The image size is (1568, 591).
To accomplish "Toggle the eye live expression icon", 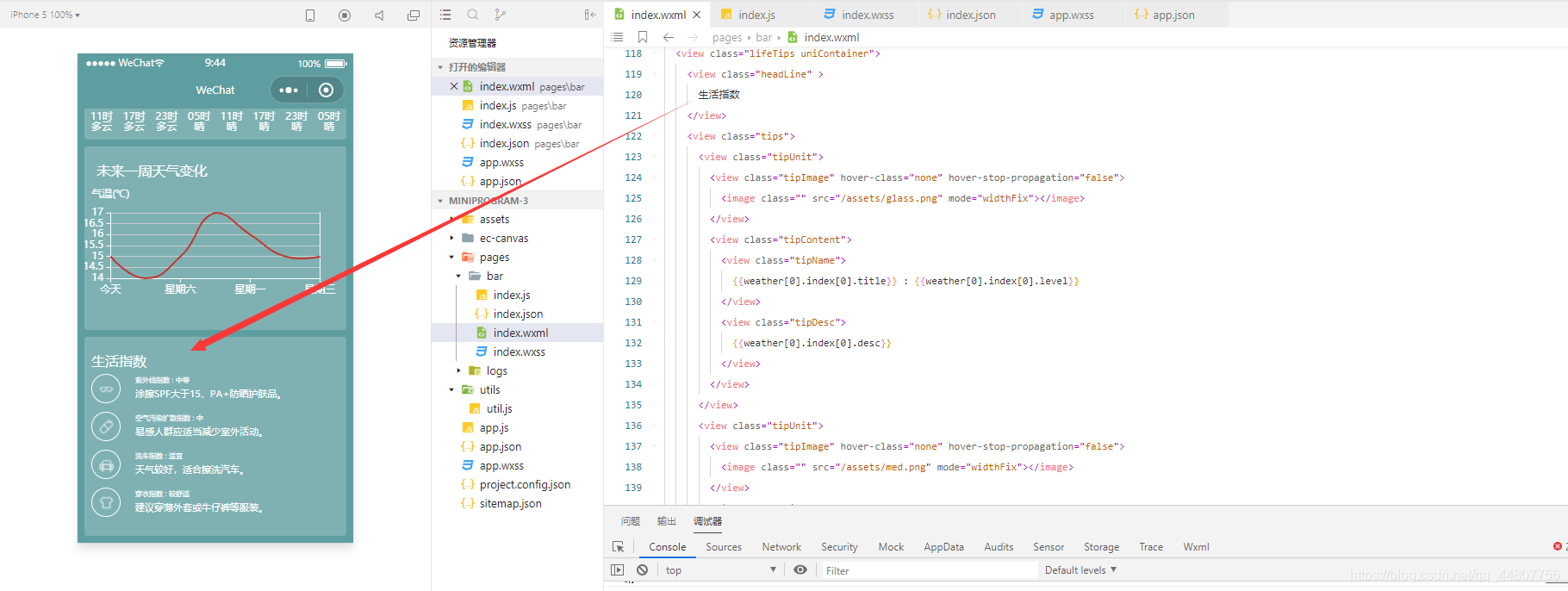I will pos(800,570).
